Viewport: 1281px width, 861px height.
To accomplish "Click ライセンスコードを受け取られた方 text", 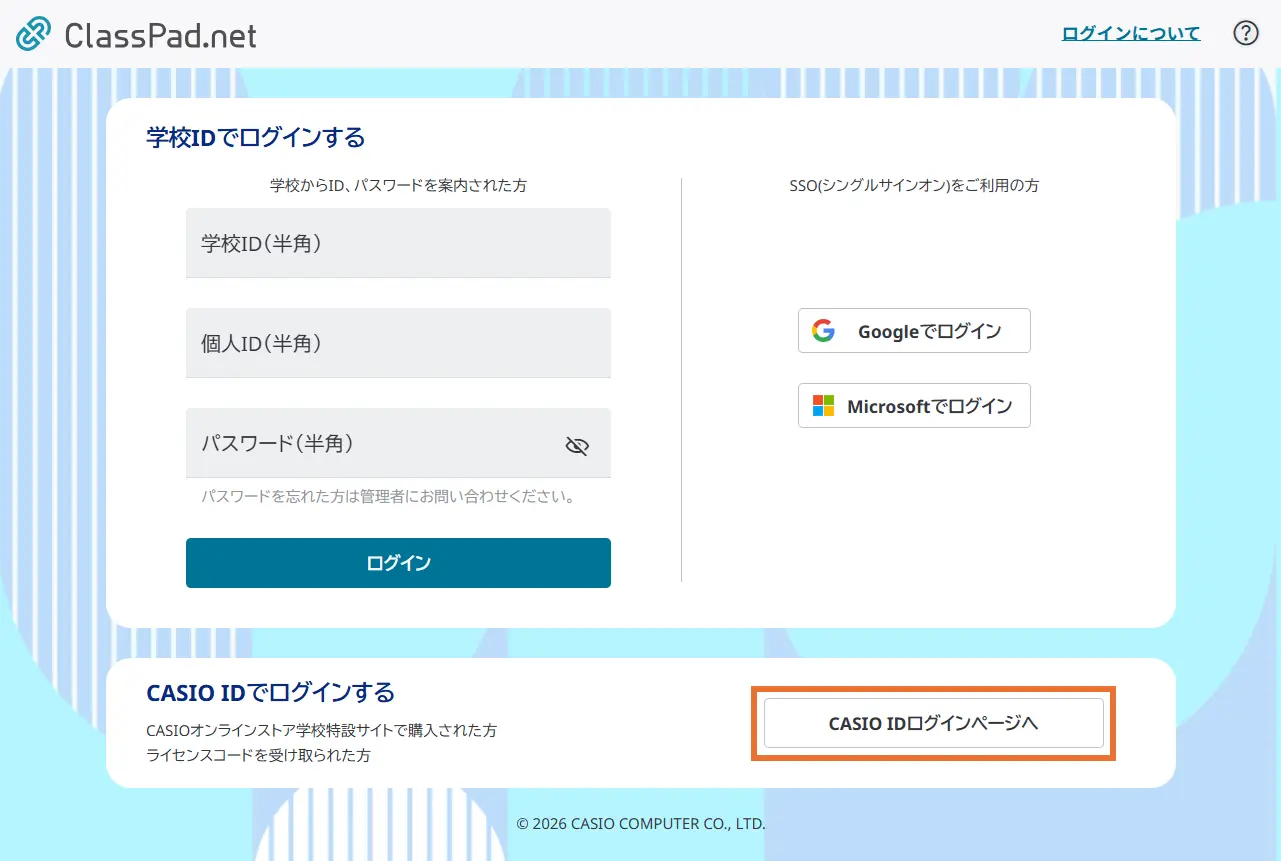I will (258, 755).
